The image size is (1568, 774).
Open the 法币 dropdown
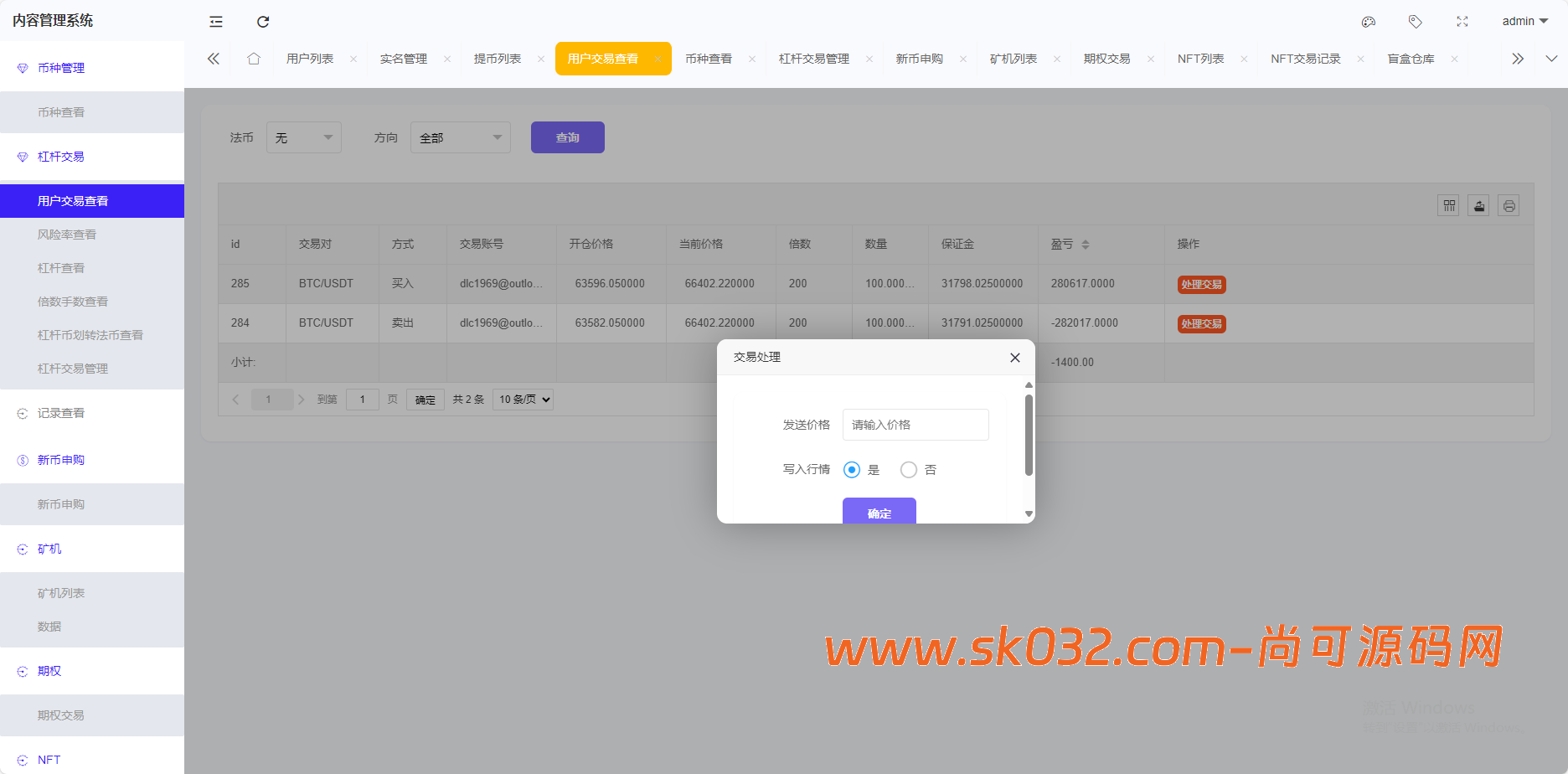click(303, 137)
